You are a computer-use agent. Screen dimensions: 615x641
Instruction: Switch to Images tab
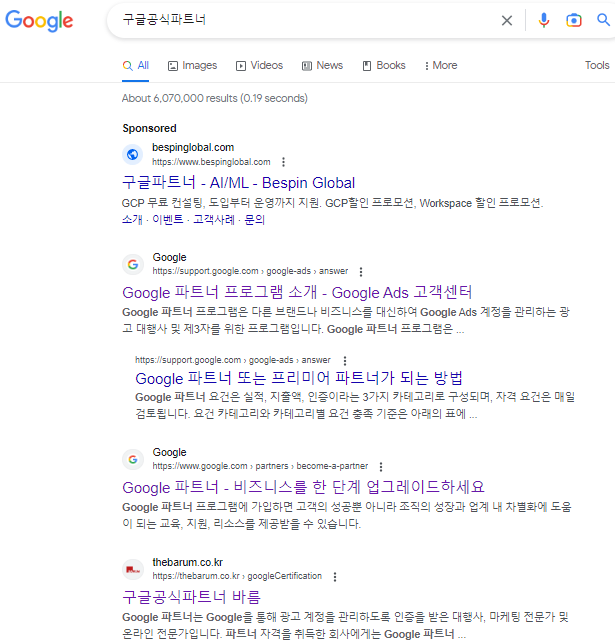pyautogui.click(x=193, y=65)
